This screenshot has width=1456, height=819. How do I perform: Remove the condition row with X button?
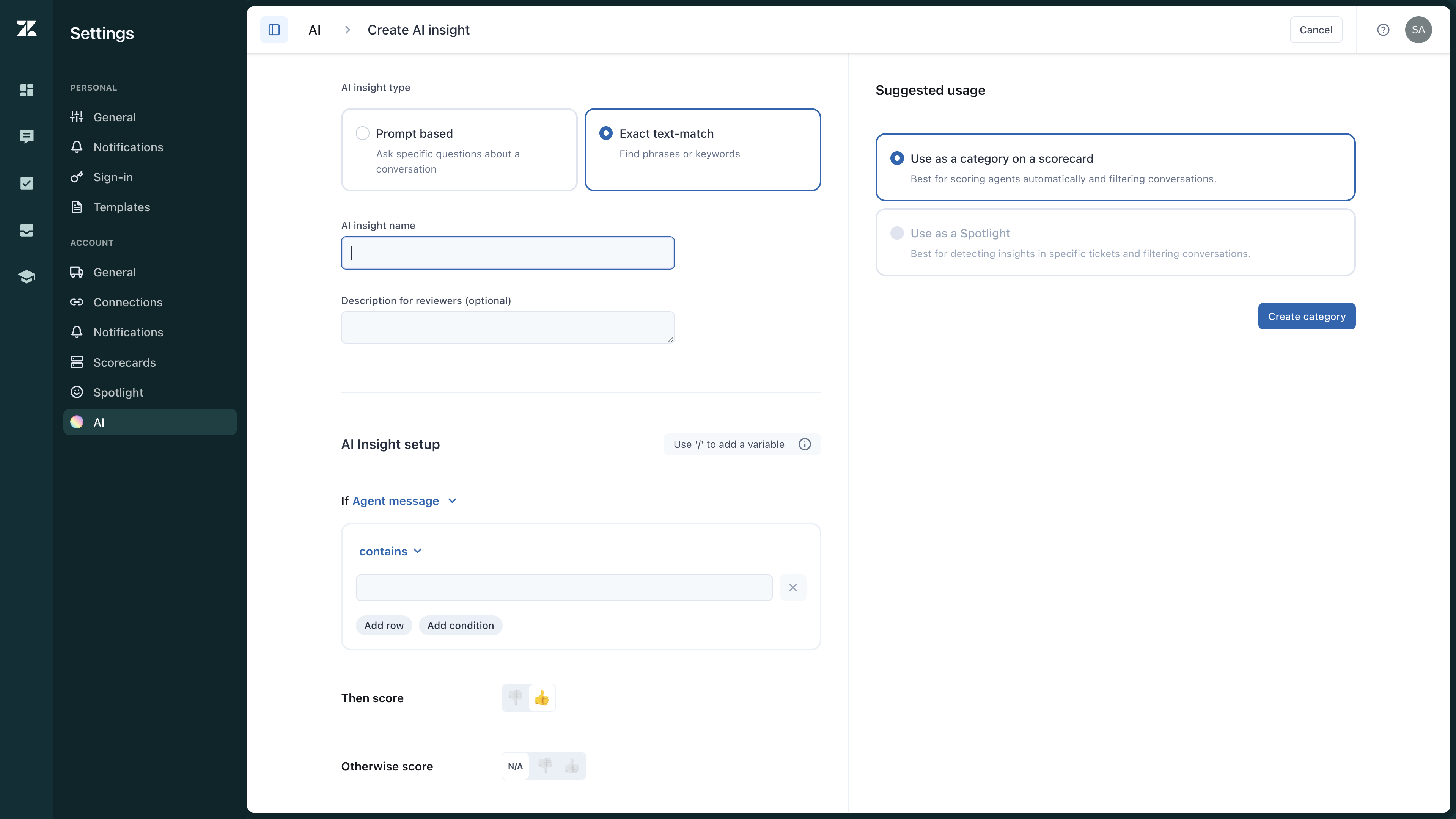[x=793, y=587]
